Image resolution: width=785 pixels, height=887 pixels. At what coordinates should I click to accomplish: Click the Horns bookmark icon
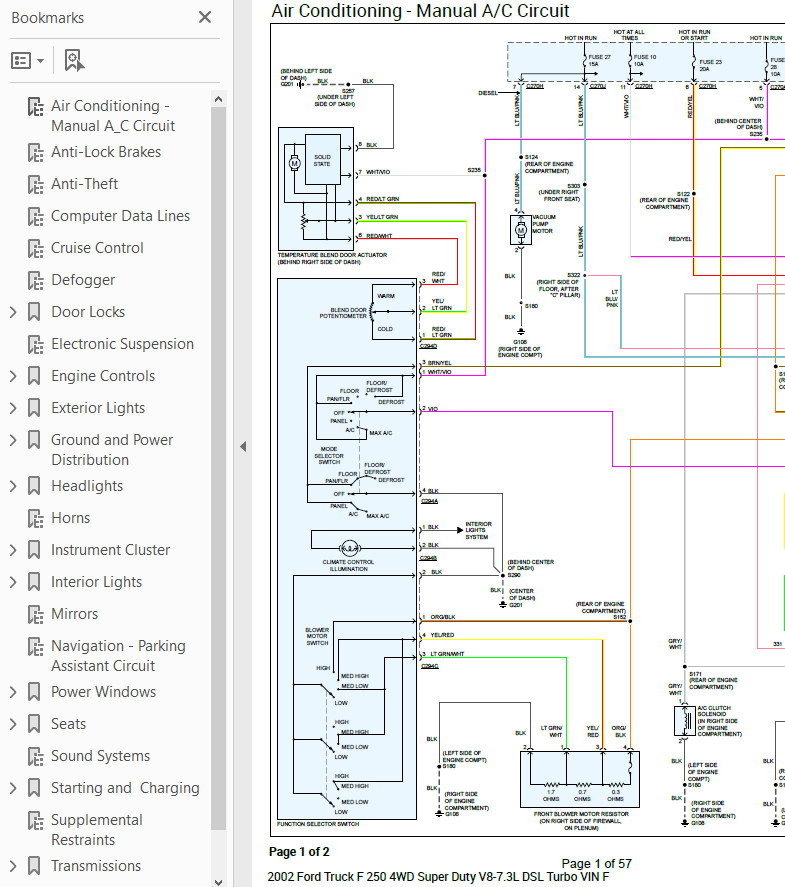35,518
